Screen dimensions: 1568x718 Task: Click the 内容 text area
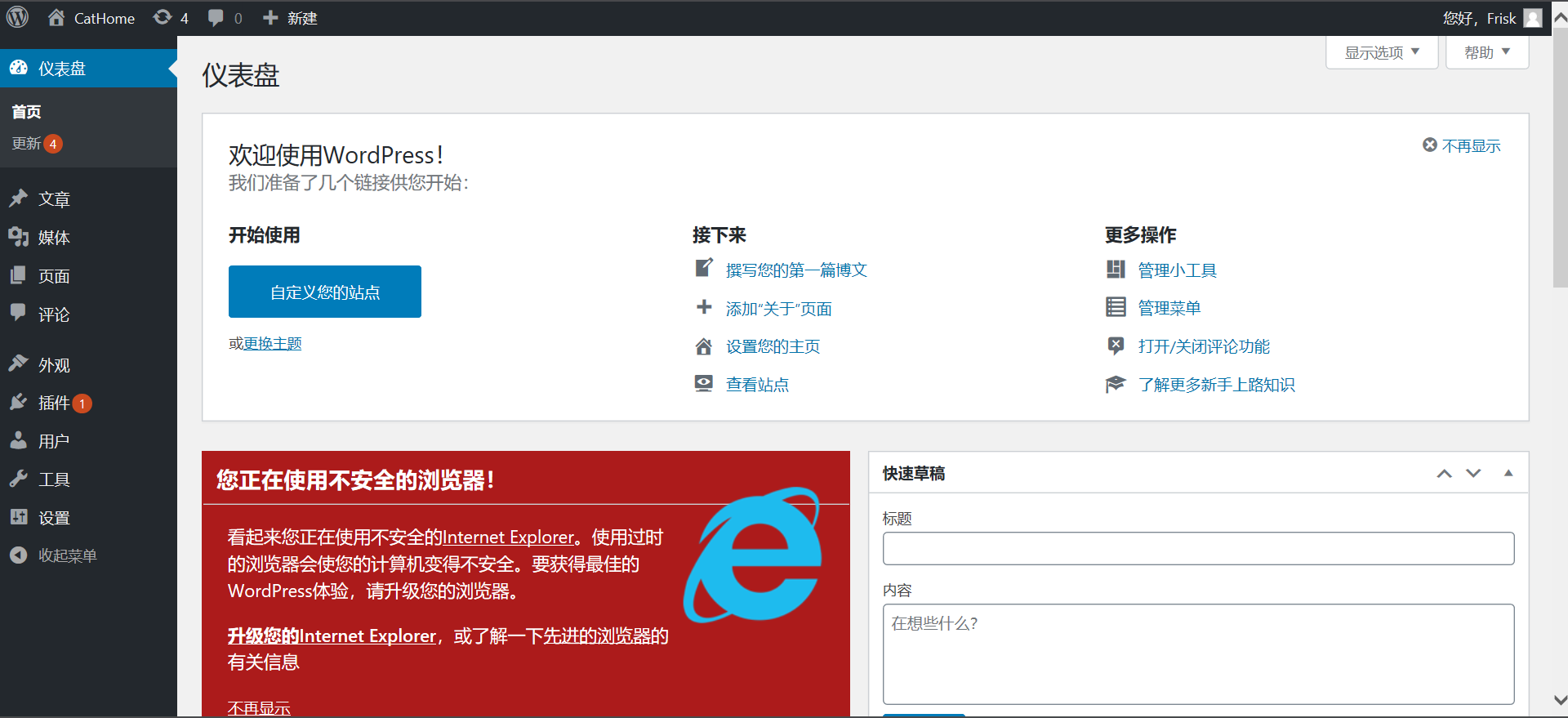[x=1198, y=653]
